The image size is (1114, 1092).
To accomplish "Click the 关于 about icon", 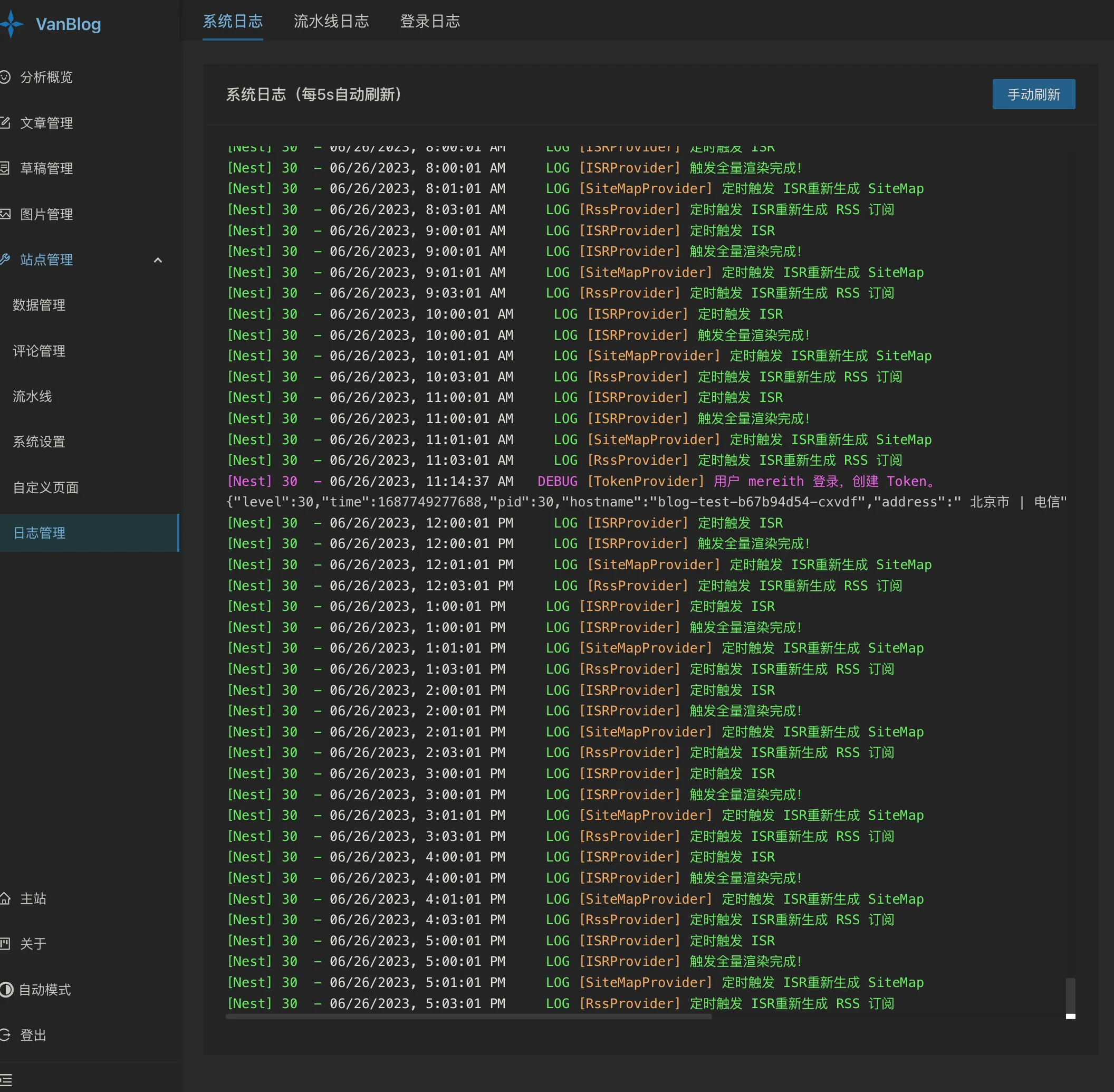I will 6,943.
